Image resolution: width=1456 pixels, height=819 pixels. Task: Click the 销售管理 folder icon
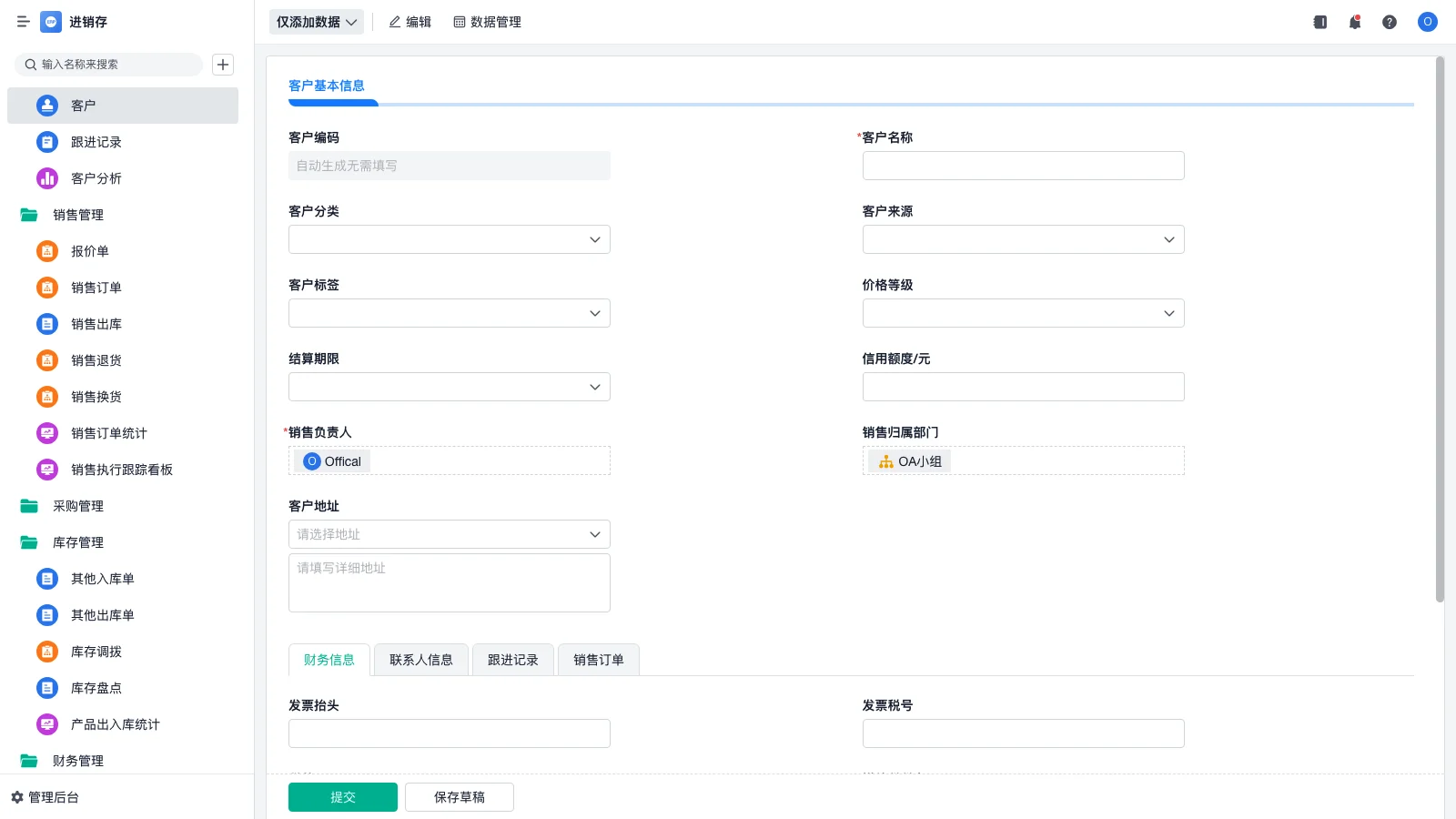pyautogui.click(x=29, y=215)
